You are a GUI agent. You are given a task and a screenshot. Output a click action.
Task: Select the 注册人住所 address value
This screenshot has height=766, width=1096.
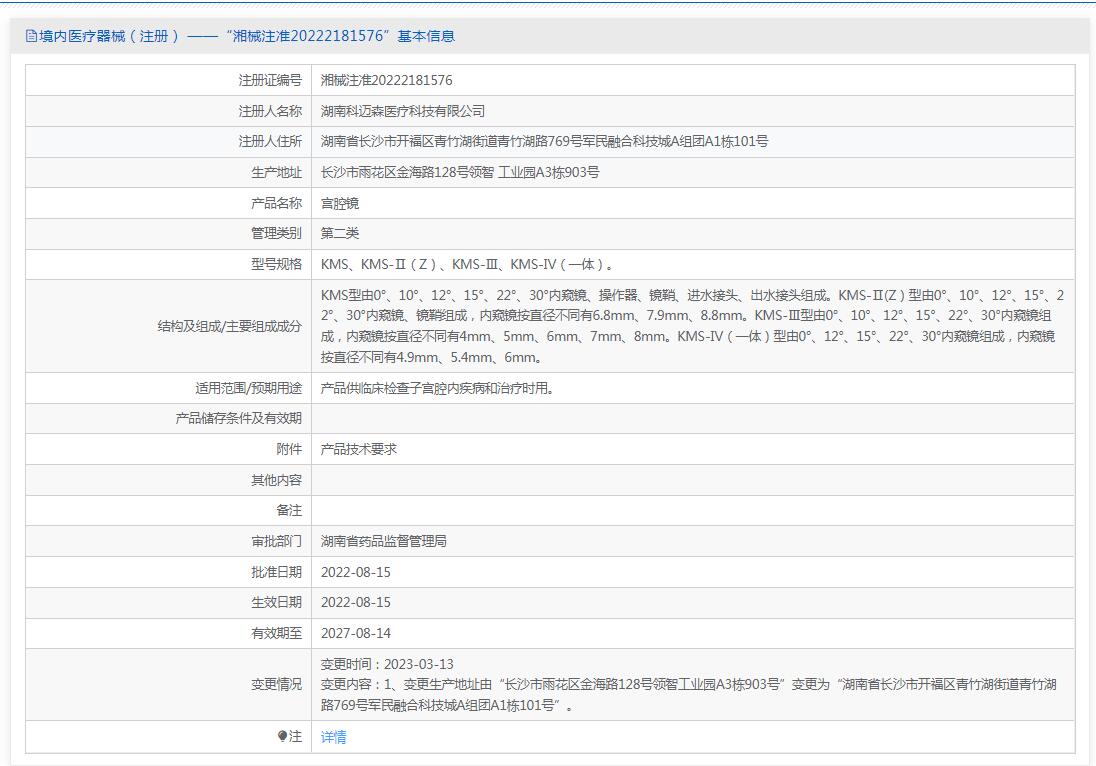tap(544, 141)
